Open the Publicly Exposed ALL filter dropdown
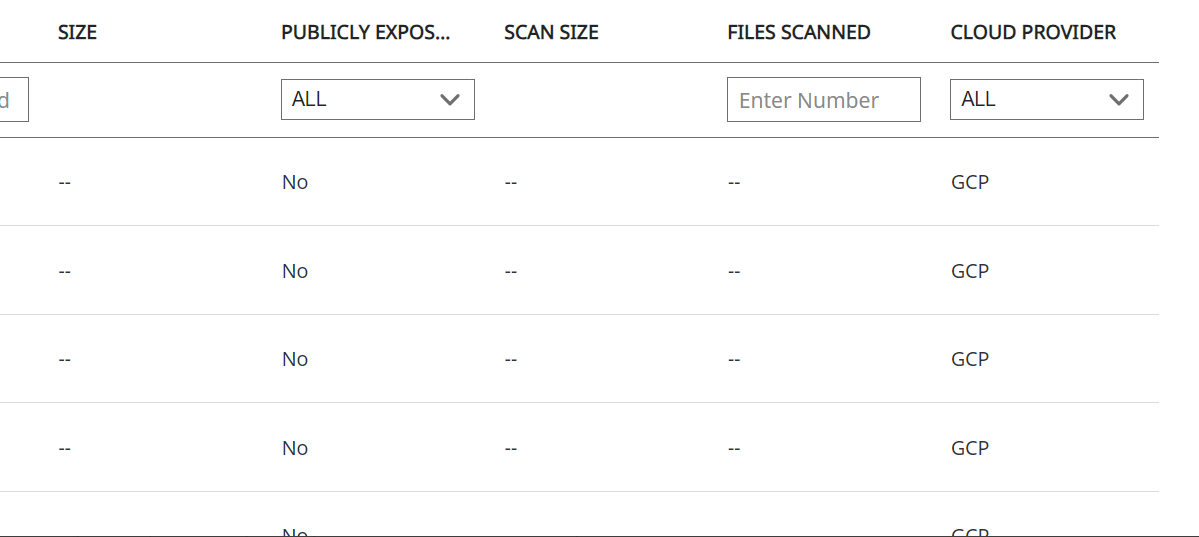Image resolution: width=1199 pixels, height=537 pixels. click(x=377, y=99)
